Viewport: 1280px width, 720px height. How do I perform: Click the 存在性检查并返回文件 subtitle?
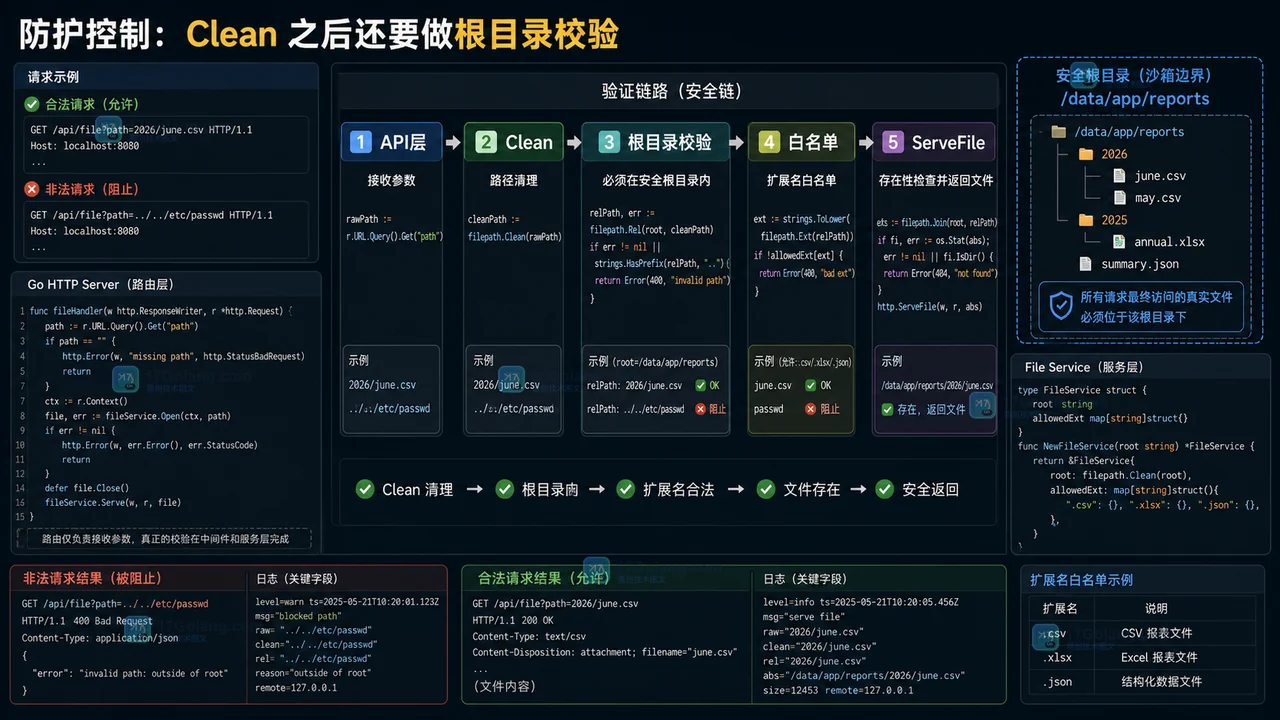[935, 181]
